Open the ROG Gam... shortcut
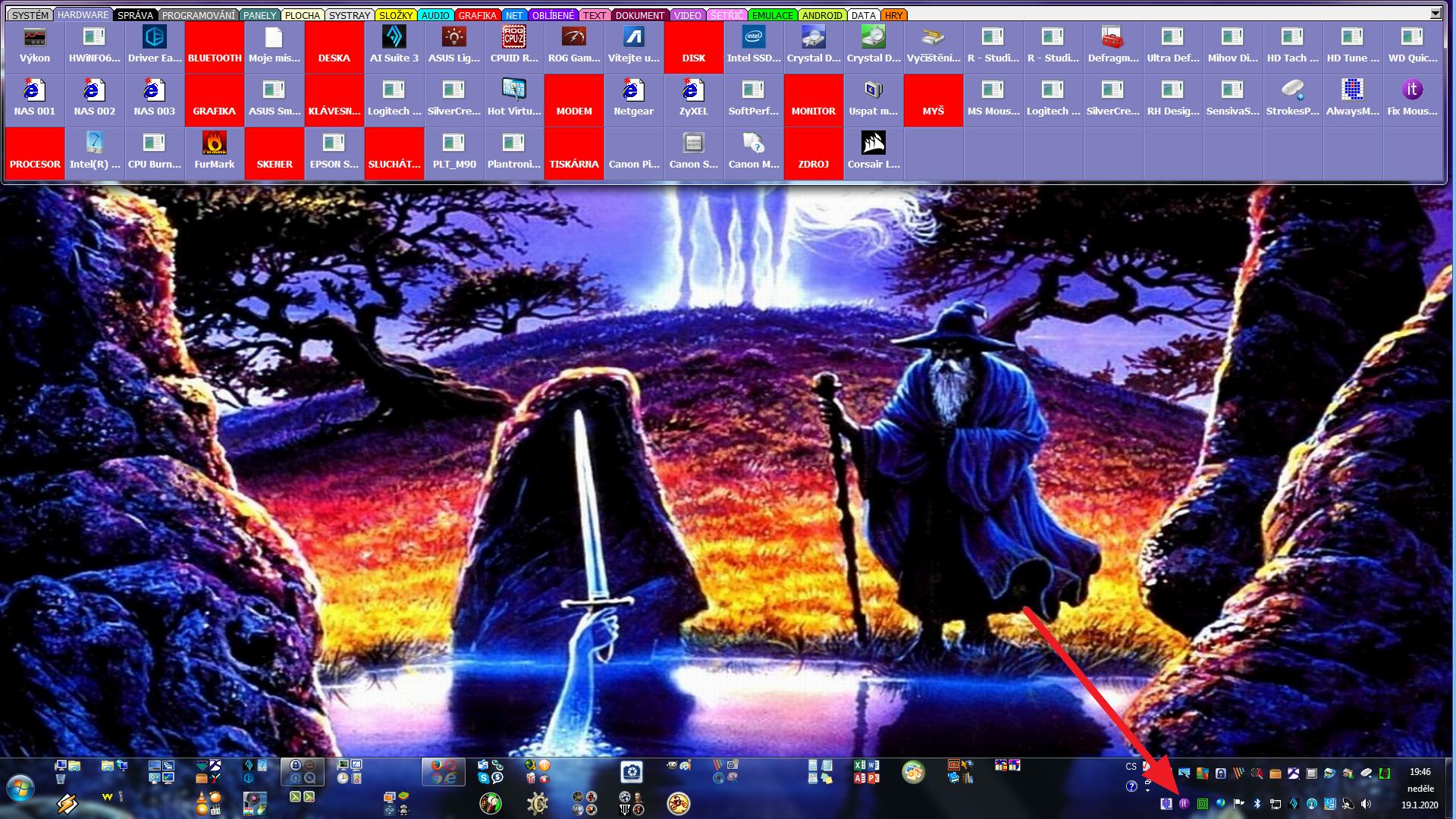Viewport: 1456px width, 819px height. pyautogui.click(x=574, y=47)
